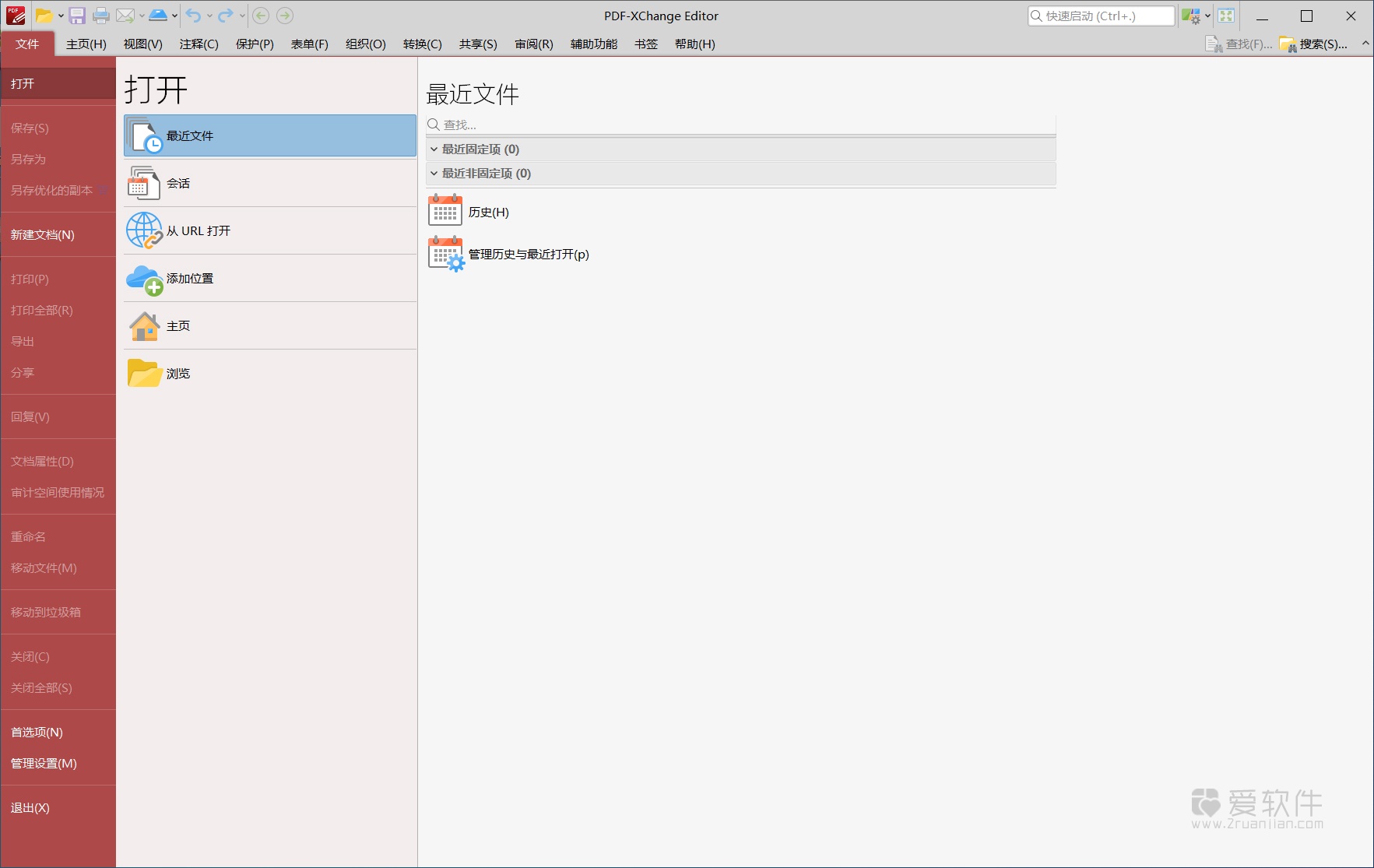Screen dimensions: 1374x868
Task: Click the cloud plus icon for 添加位置
Action: point(145,279)
